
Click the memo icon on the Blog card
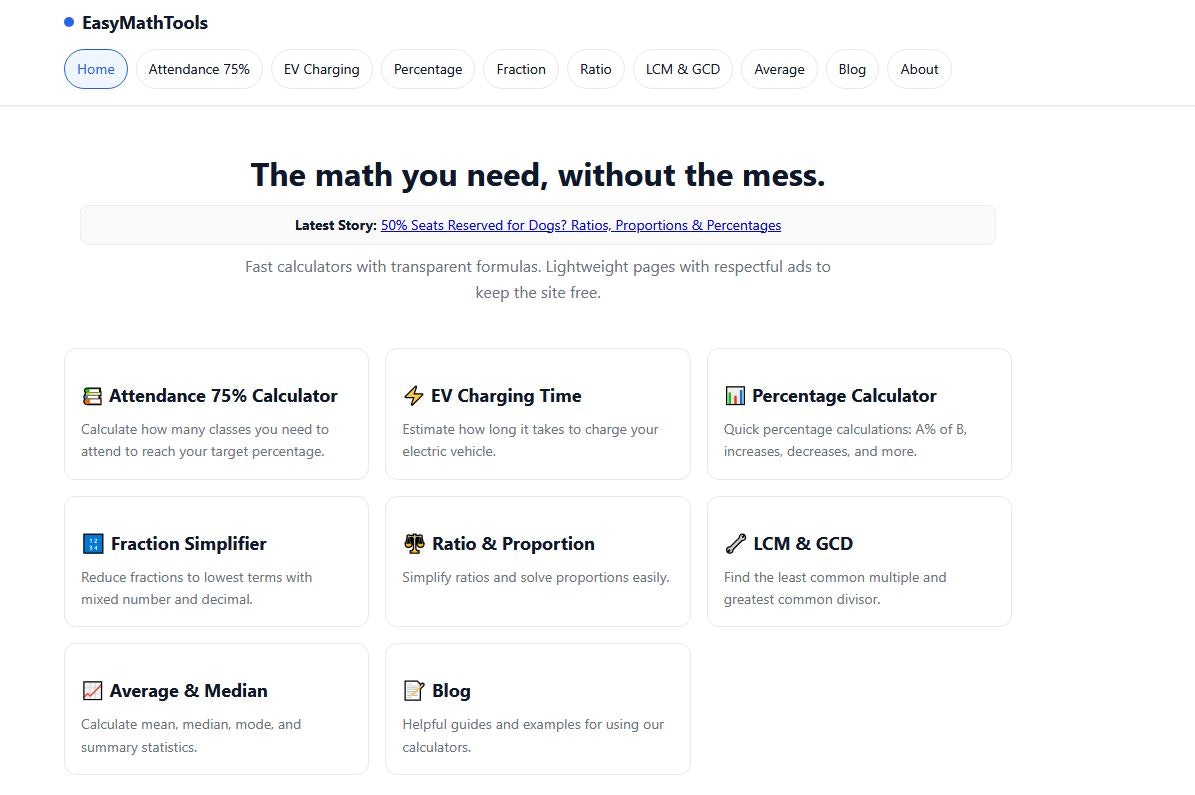tap(413, 690)
